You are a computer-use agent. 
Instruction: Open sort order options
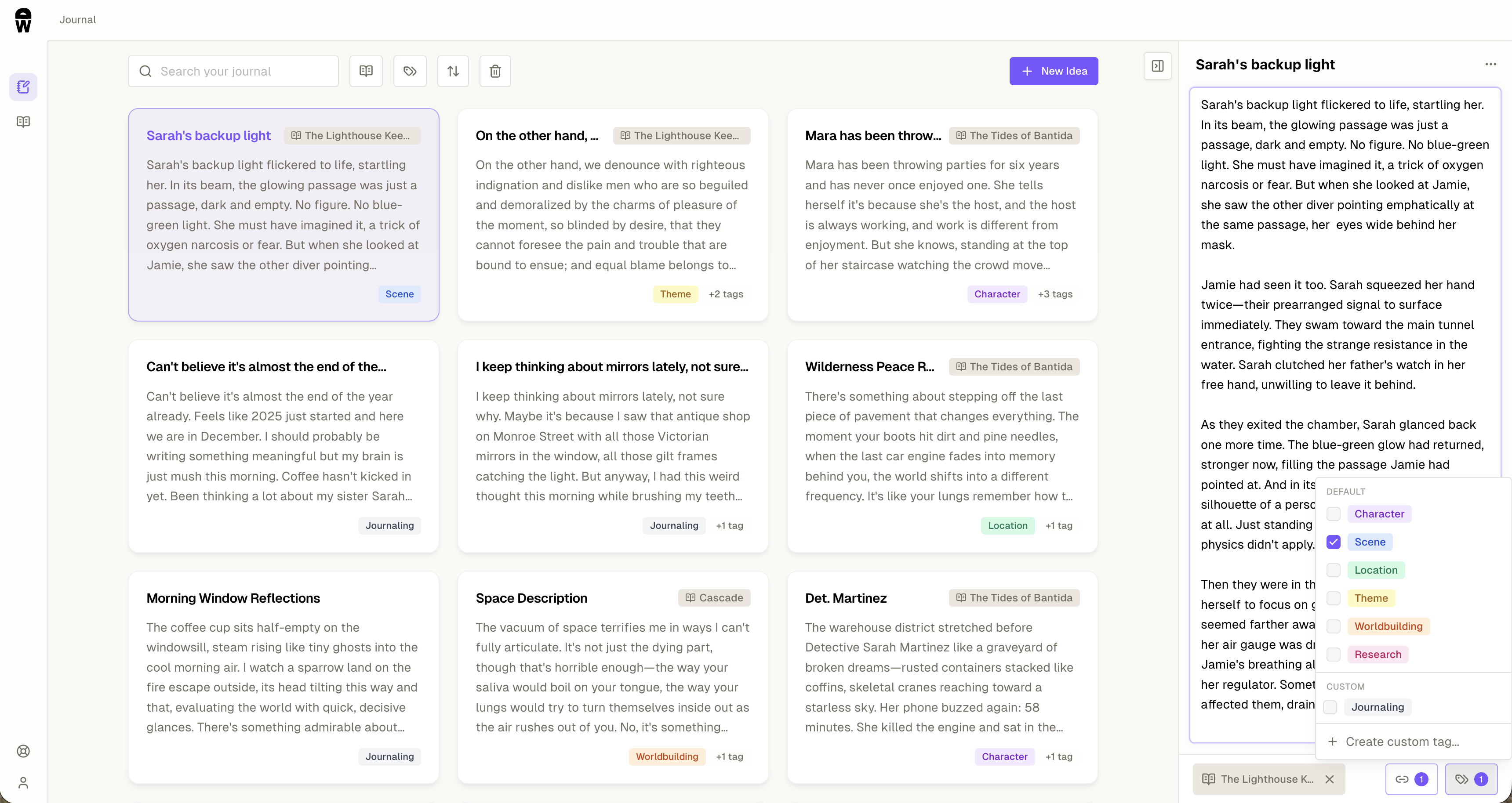453,71
